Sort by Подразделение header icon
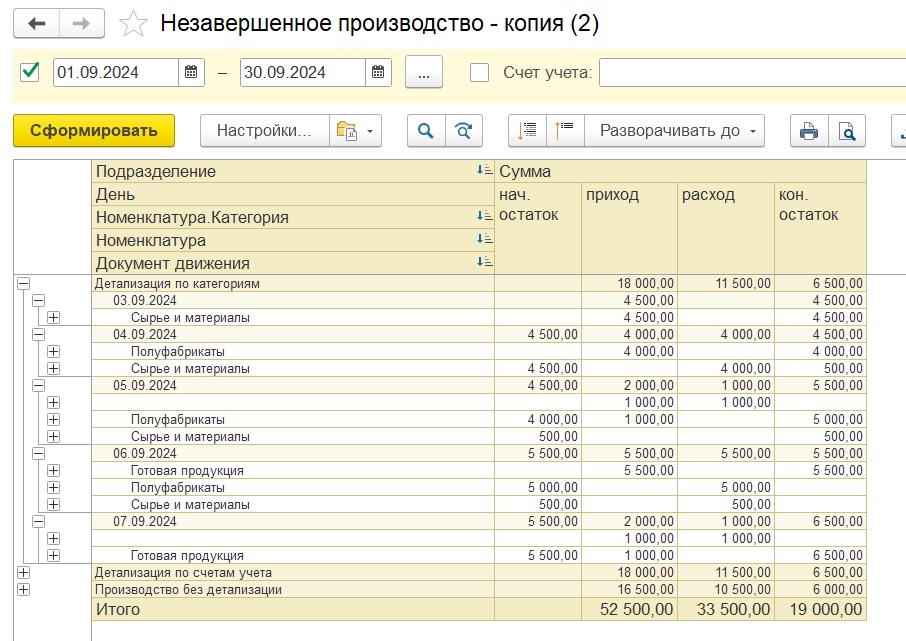 coord(484,170)
